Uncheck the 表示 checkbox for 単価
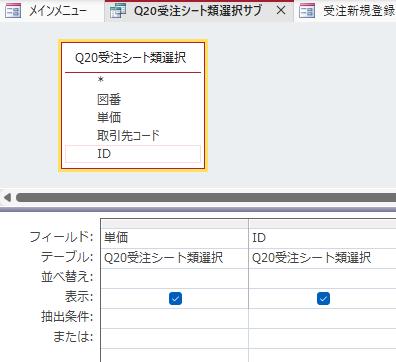The image size is (396, 362). pos(175,298)
